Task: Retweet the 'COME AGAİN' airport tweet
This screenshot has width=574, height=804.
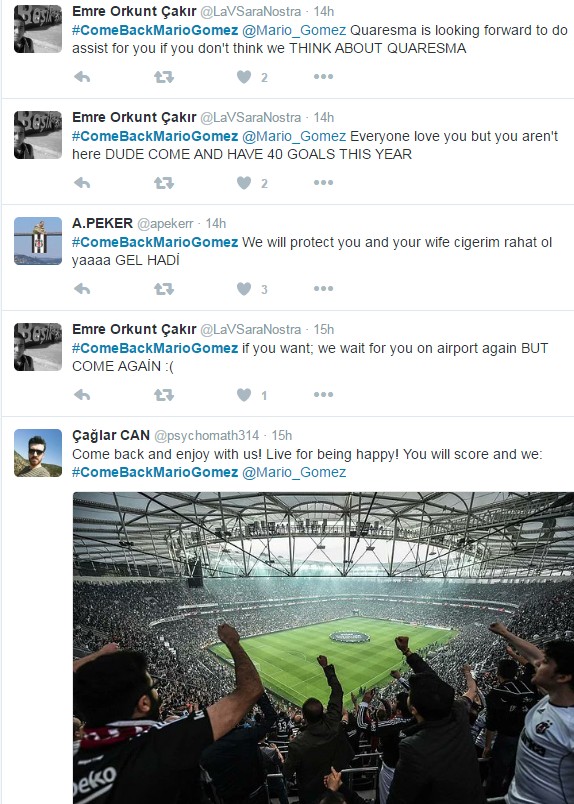Action: click(x=164, y=395)
